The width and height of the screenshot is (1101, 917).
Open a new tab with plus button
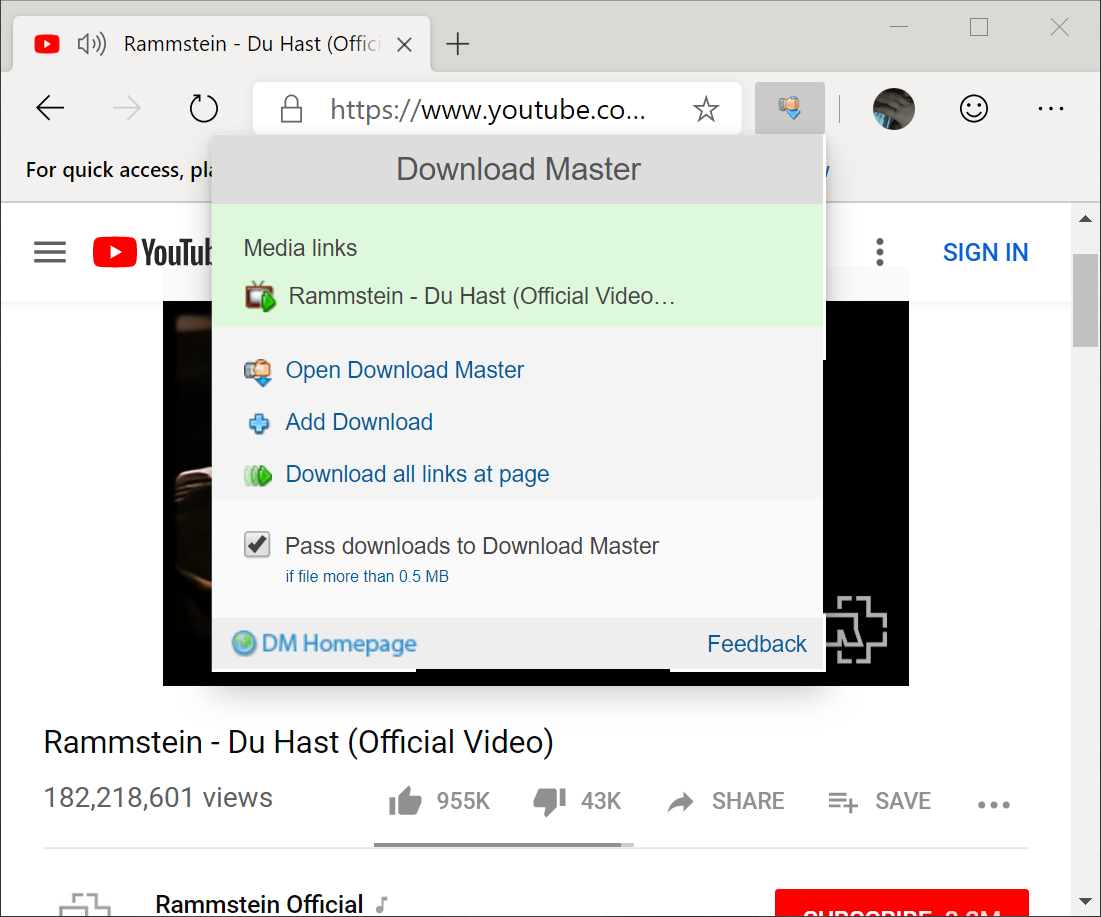(458, 44)
